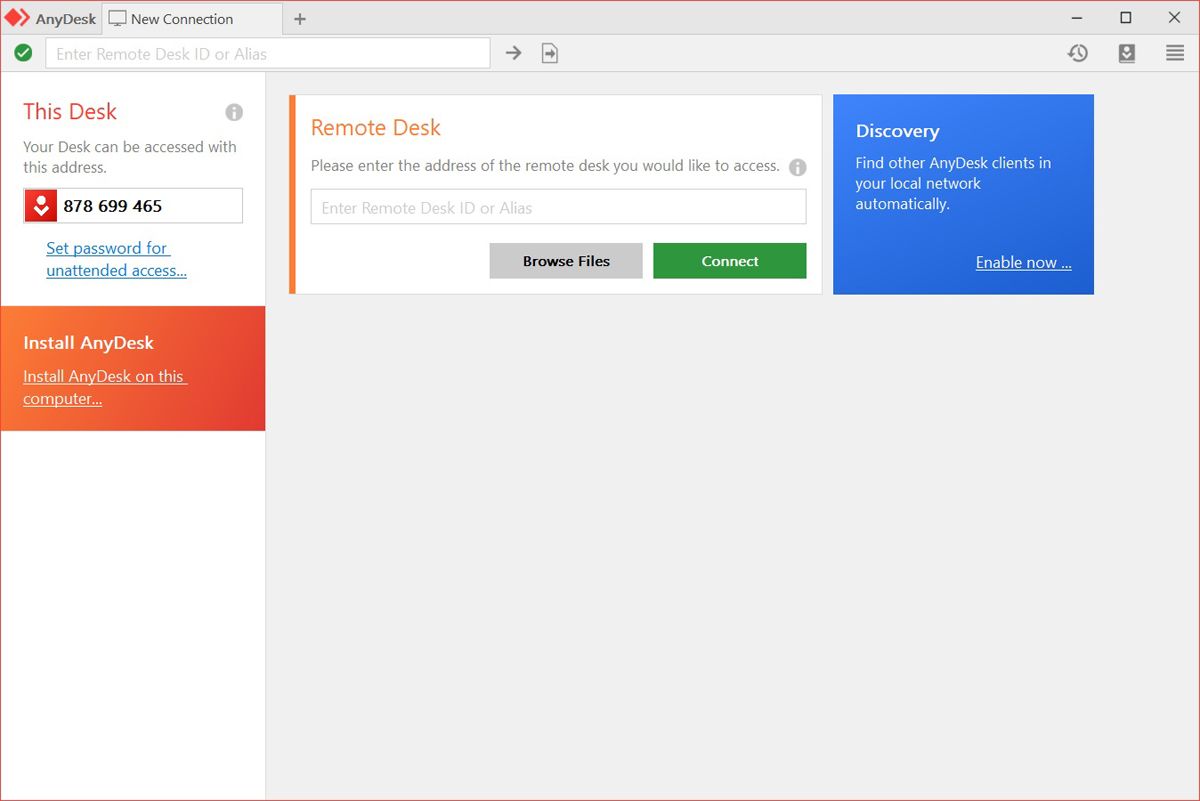The image size is (1200, 801).
Task: Open a new tab with plus button
Action: click(300, 19)
